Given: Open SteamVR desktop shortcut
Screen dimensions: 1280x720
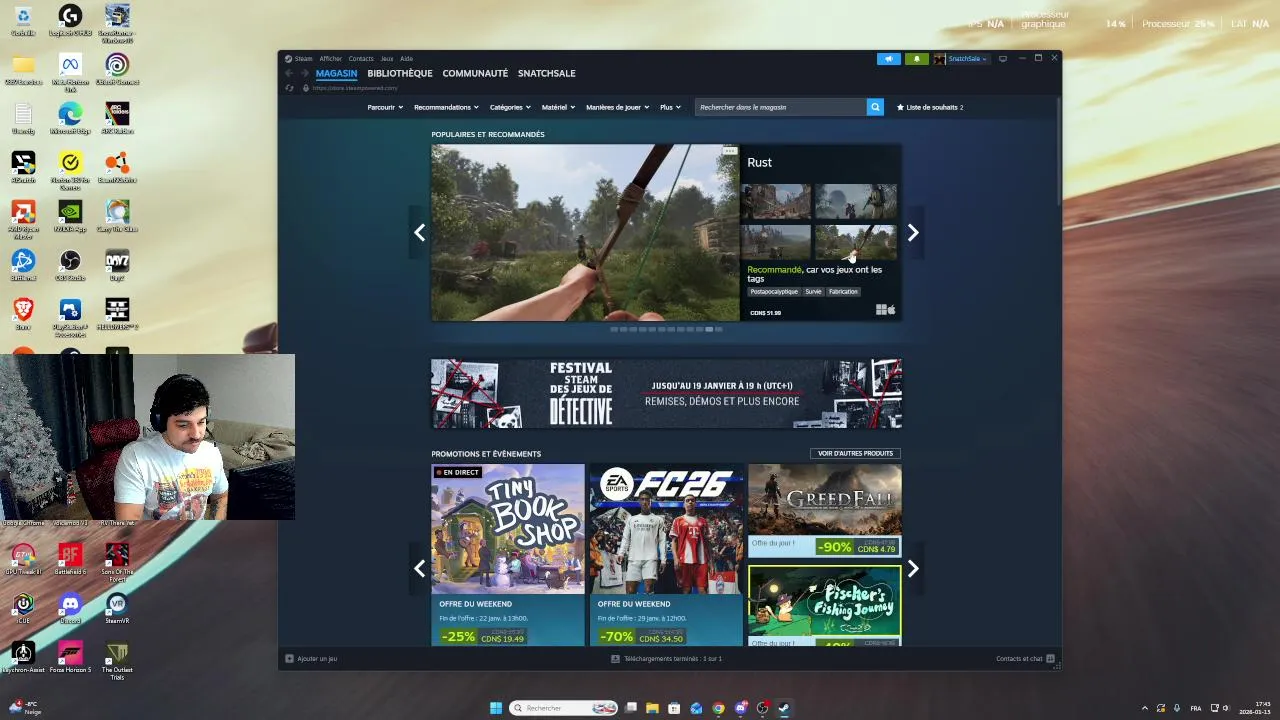Looking at the screenshot, I should 117,608.
